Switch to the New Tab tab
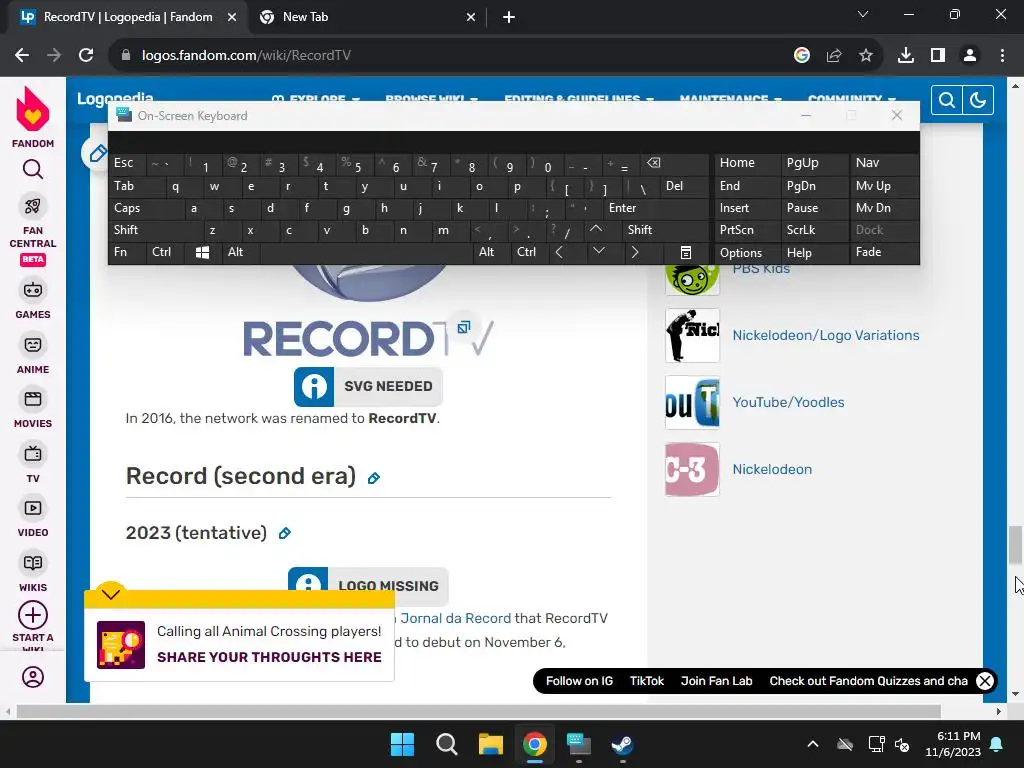The height and width of the screenshot is (768, 1024). 366,17
